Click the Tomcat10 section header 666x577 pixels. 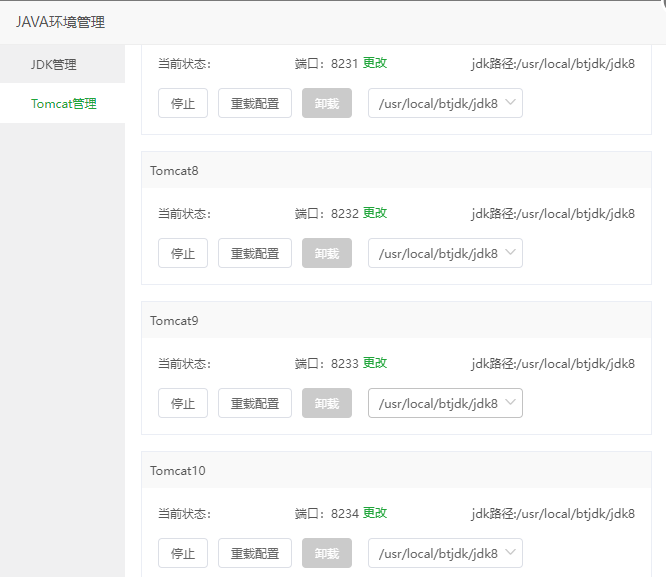pyautogui.click(x=396, y=470)
